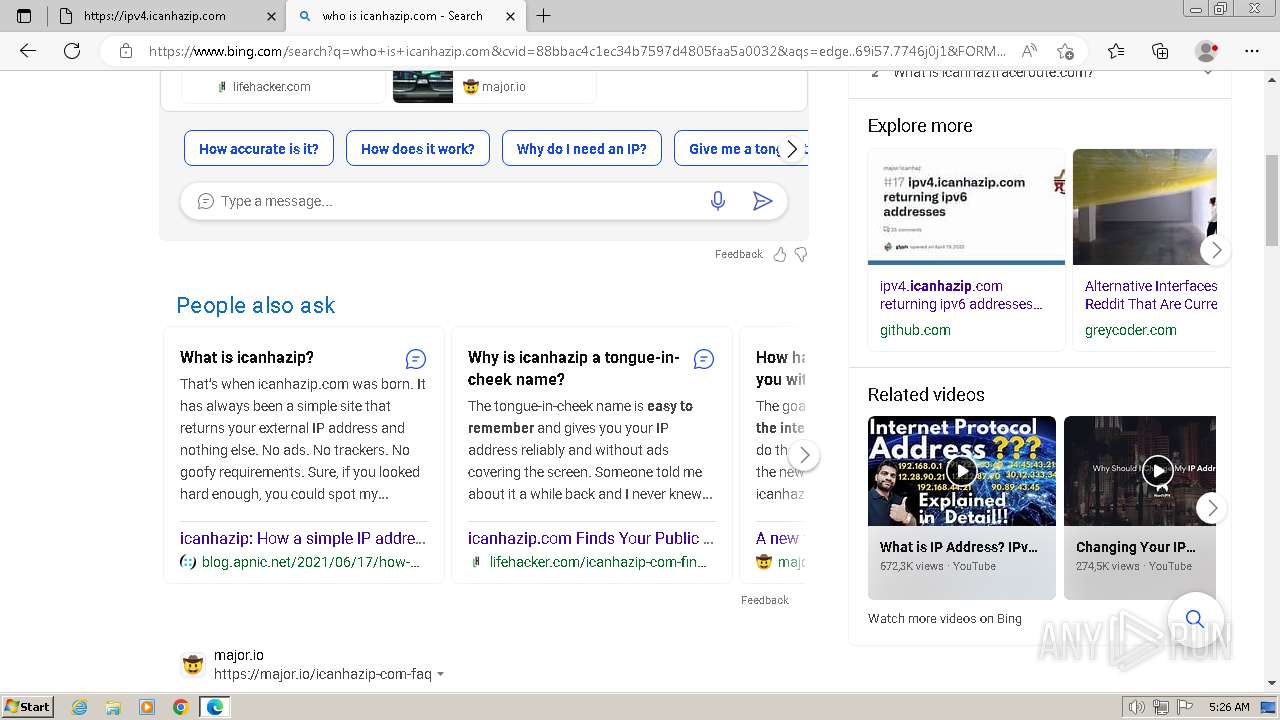Click the floating visual search icon
Image resolution: width=1280 pixels, height=720 pixels.
click(1195, 619)
